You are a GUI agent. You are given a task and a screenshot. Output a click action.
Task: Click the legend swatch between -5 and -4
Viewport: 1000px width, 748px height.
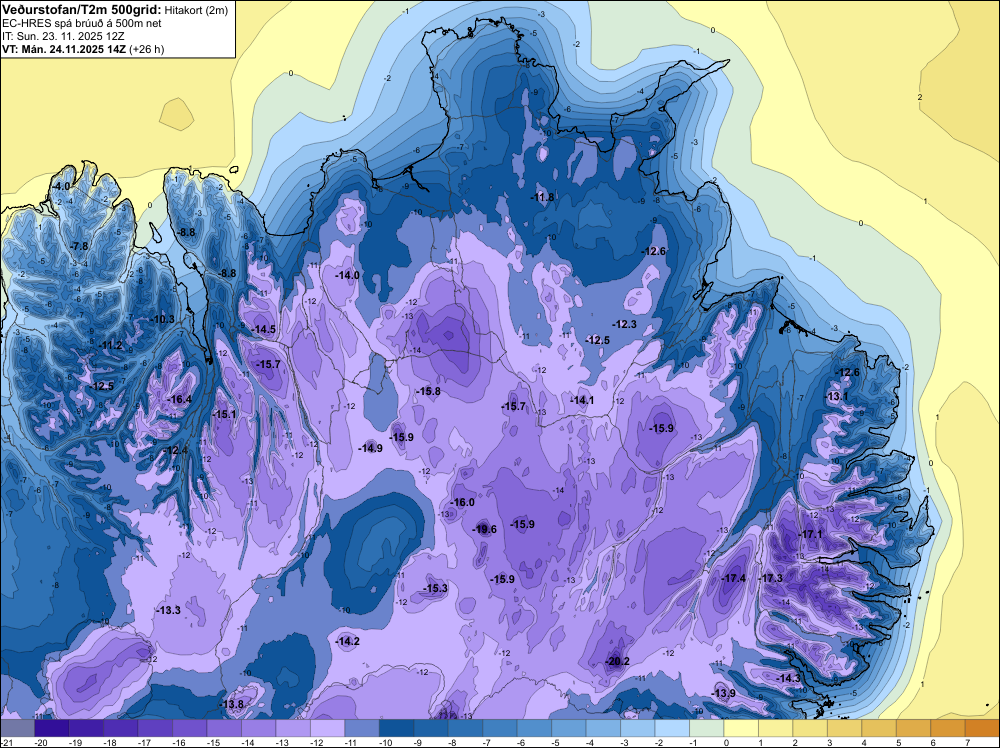(569, 728)
